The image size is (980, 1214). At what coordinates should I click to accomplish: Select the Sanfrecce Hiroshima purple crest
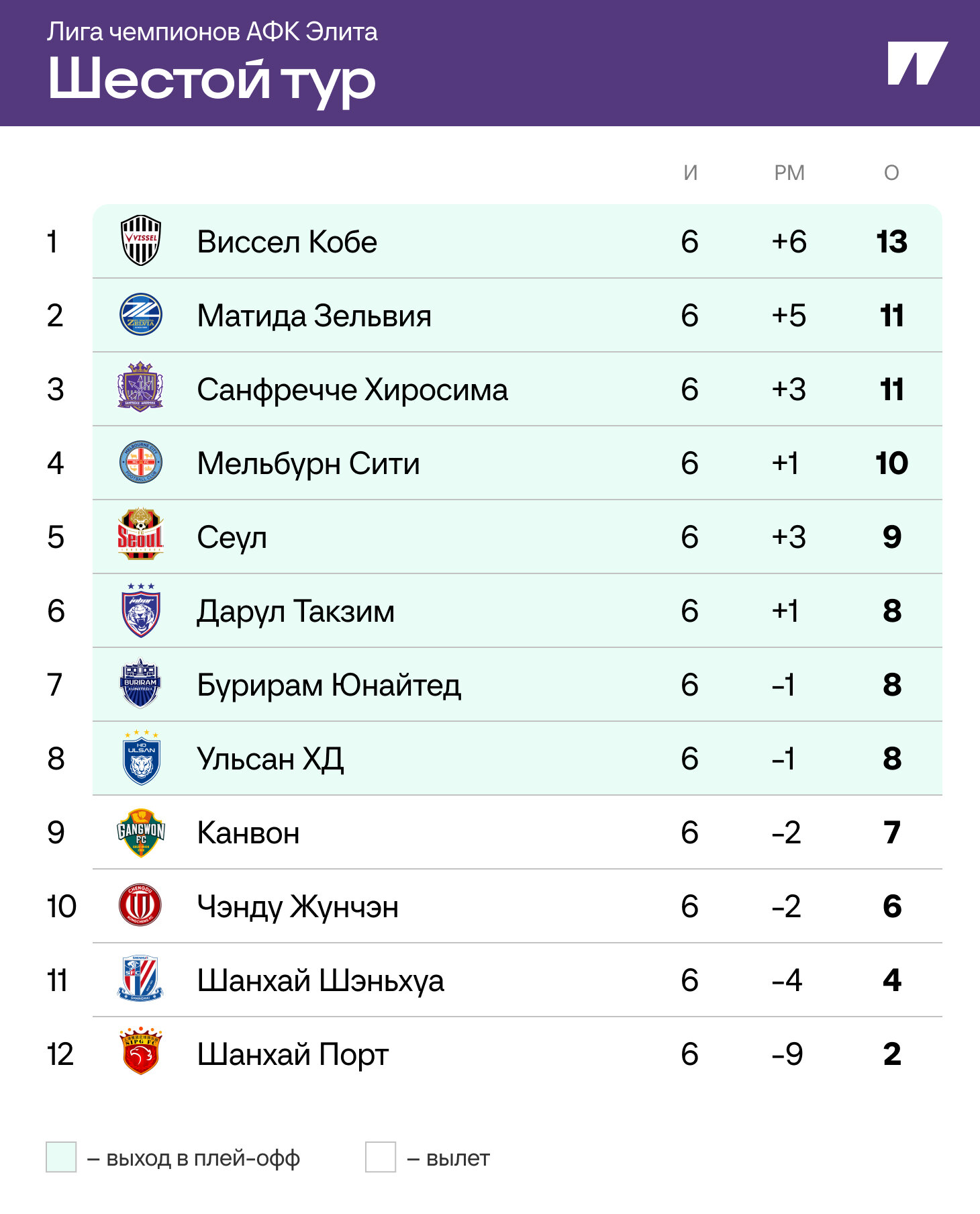[x=141, y=387]
